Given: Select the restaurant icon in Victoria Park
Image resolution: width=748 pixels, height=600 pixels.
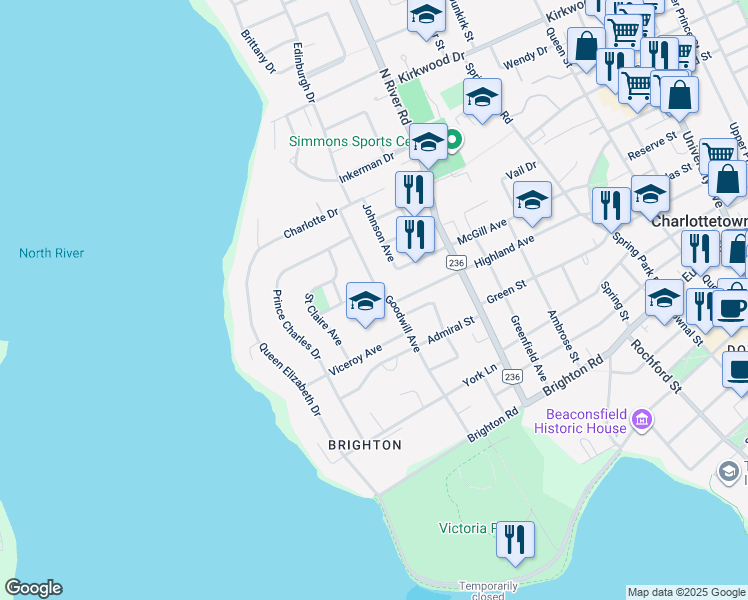Looking at the screenshot, I should (515, 539).
